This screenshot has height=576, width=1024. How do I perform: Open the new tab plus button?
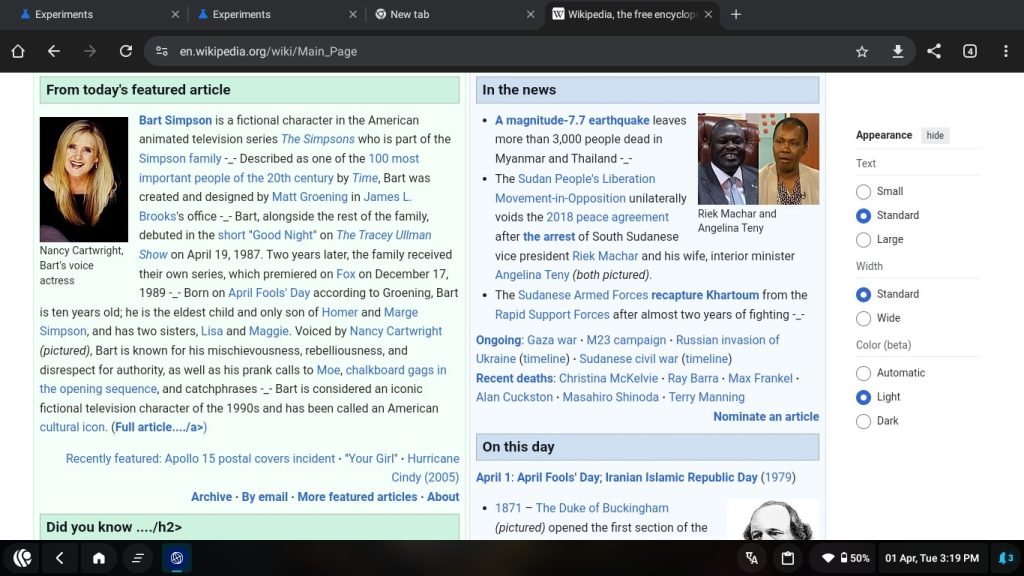pos(736,14)
